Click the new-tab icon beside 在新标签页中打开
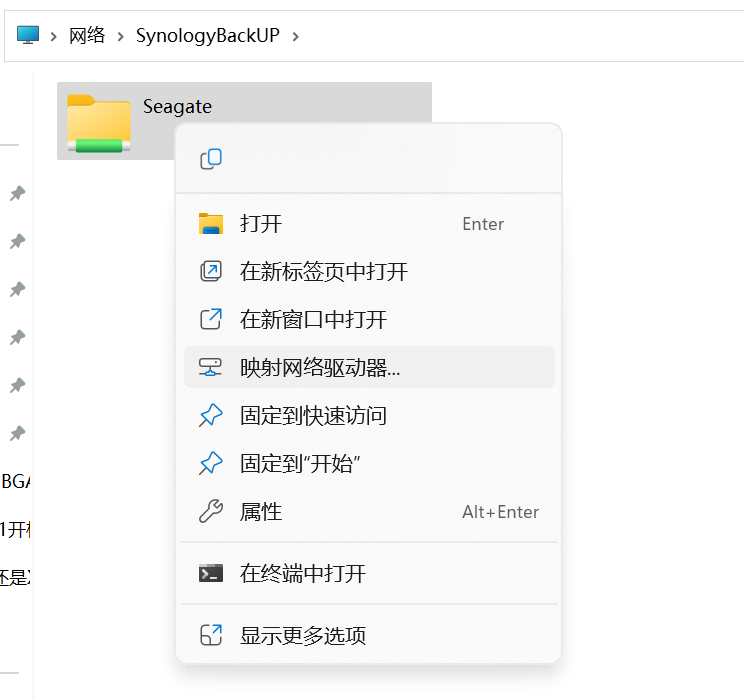This screenshot has height=699, width=744. pos(211,271)
